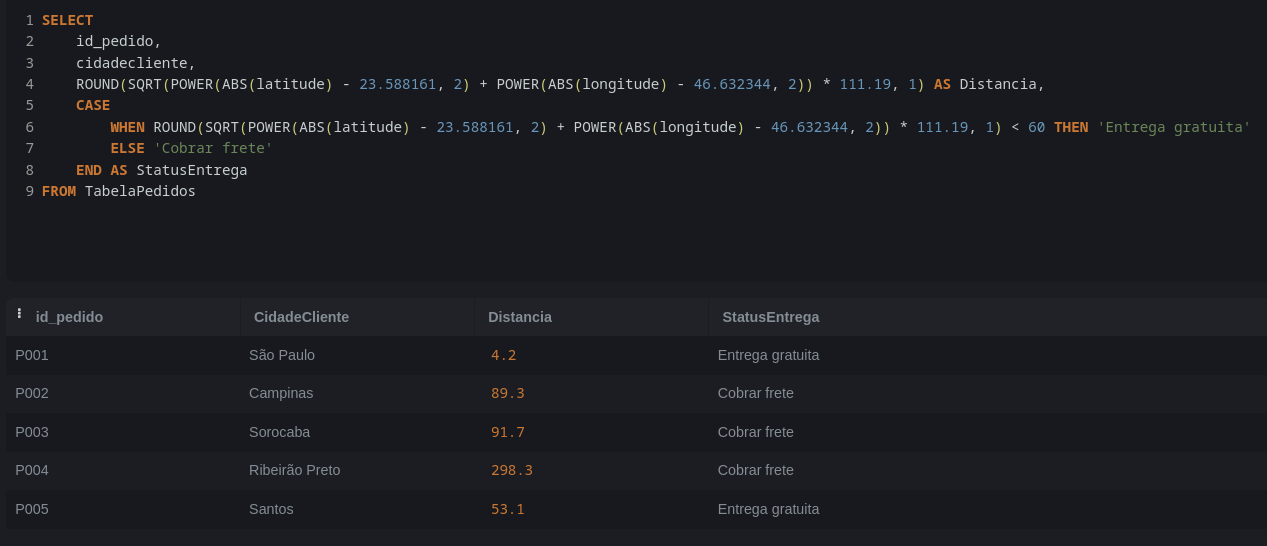Image resolution: width=1267 pixels, height=546 pixels.
Task: Click cell P003 in id_pedido column
Action: (x=32, y=432)
